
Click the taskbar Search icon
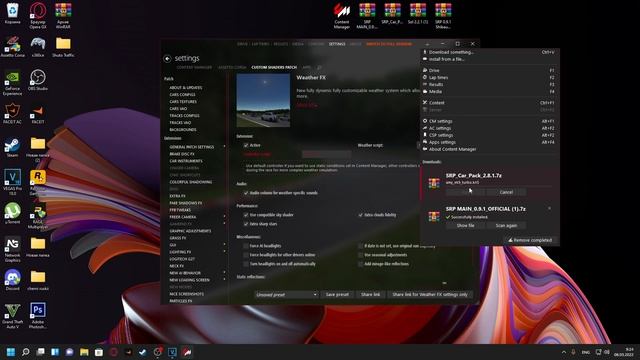tap(25, 352)
